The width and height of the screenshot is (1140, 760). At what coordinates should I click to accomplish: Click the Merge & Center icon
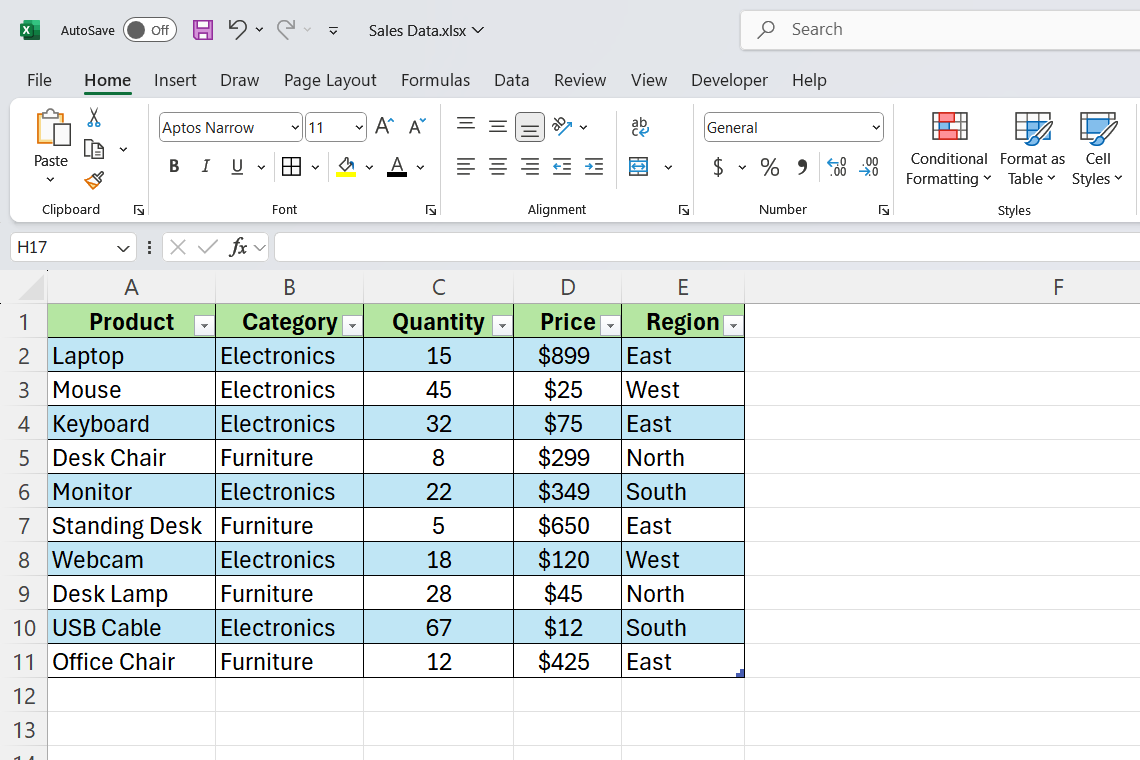(638, 167)
